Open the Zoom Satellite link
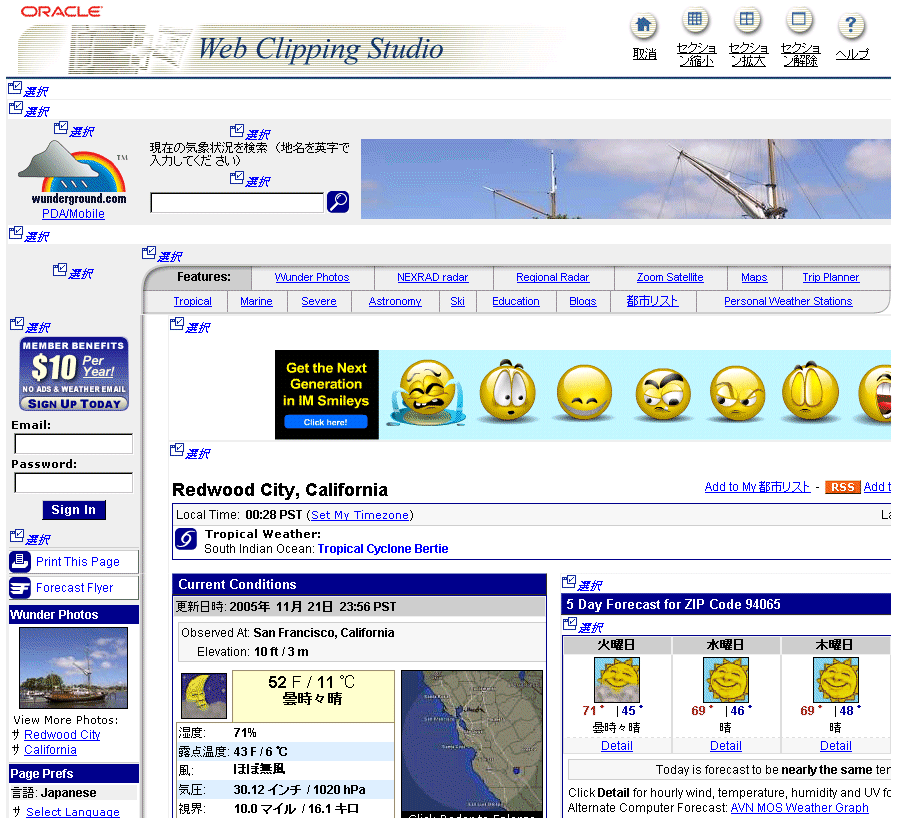The height and width of the screenshot is (825, 899). (x=670, y=277)
